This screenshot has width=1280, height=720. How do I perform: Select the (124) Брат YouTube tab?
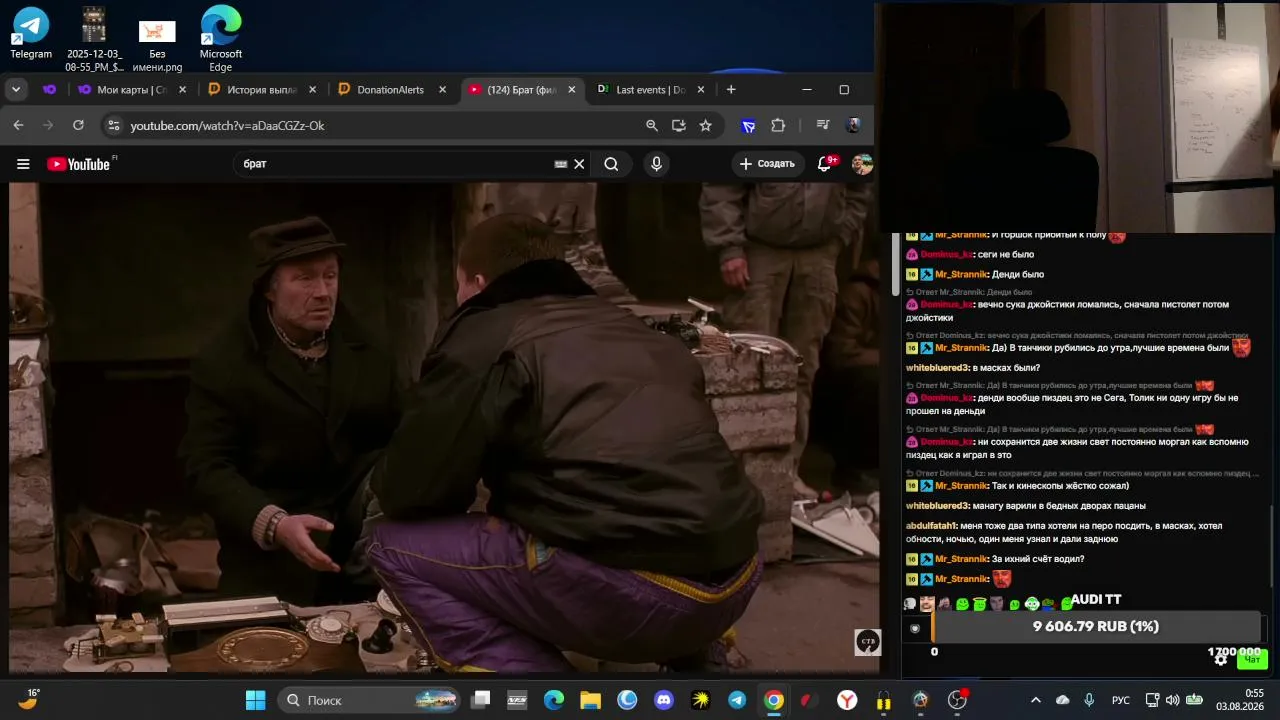click(522, 89)
